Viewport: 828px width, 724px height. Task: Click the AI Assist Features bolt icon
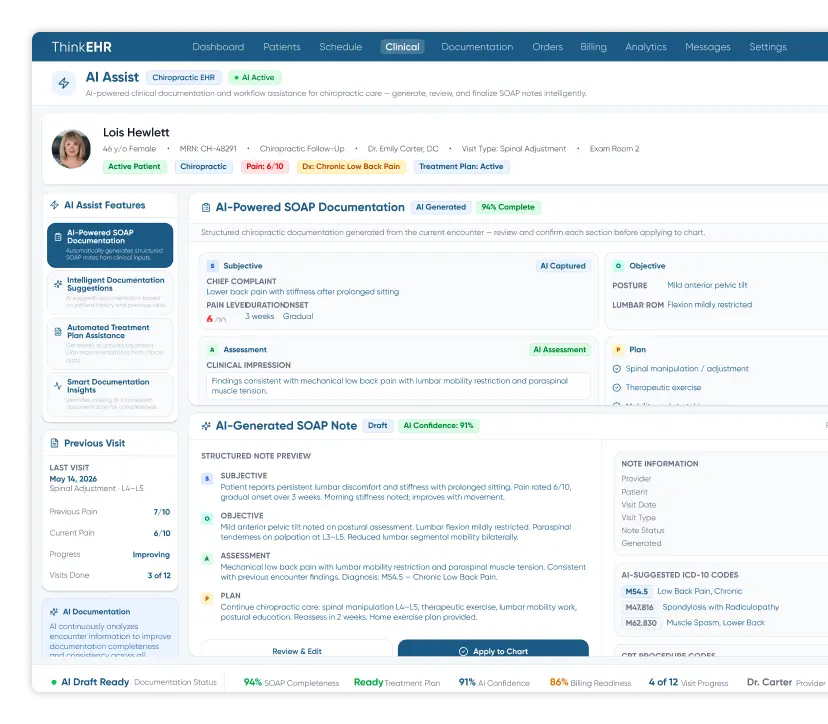(54, 205)
